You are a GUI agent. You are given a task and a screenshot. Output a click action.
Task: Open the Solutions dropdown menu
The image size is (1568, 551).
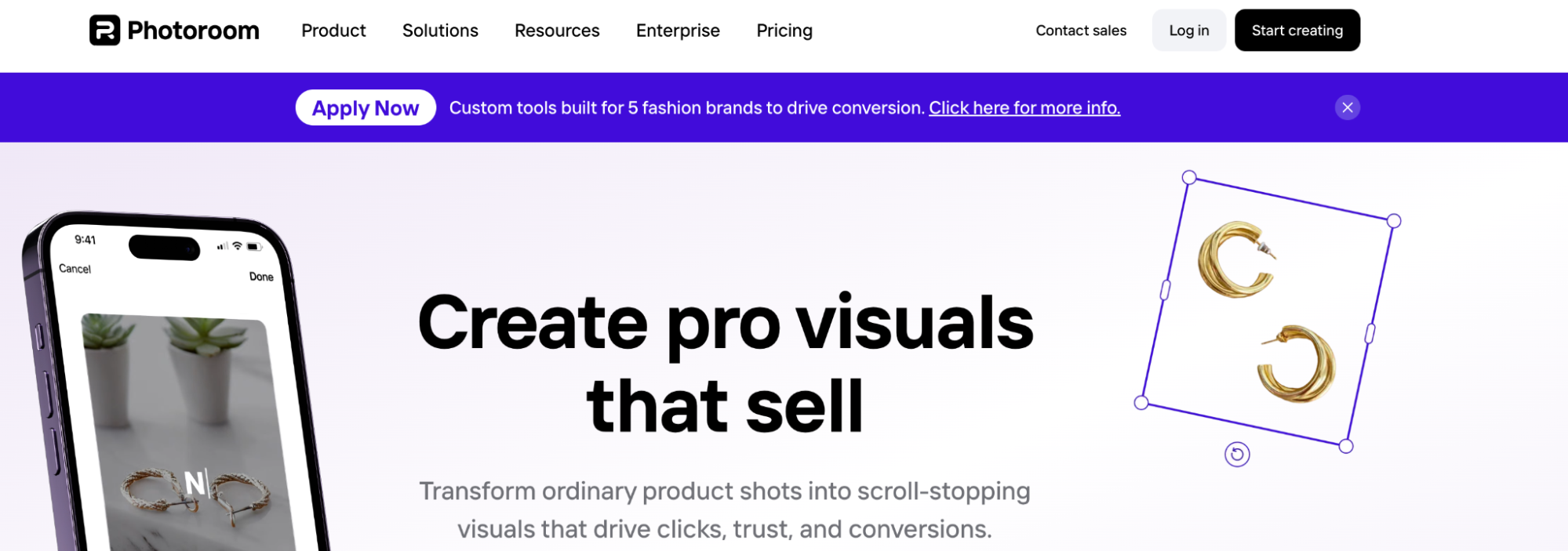click(x=440, y=31)
